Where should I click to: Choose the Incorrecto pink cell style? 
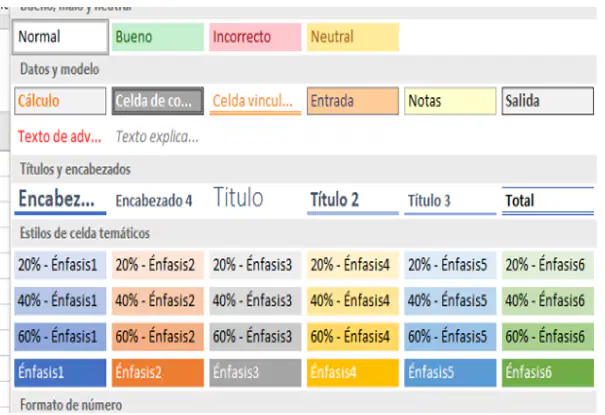pyautogui.click(x=255, y=37)
